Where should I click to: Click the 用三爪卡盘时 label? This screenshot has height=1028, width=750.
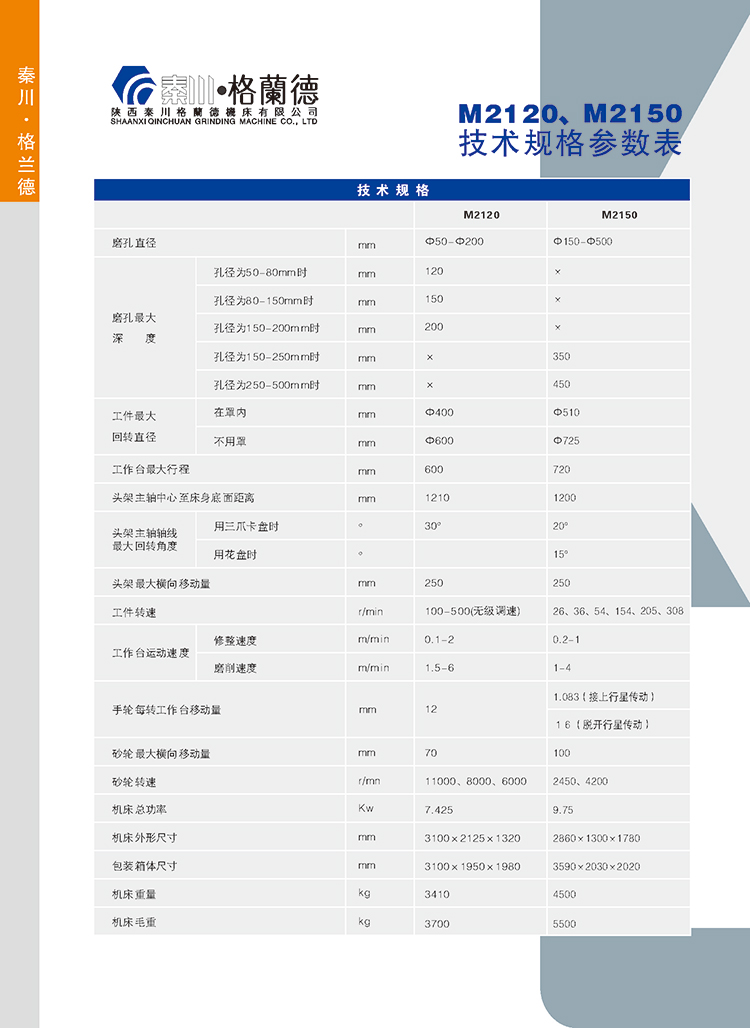point(246,526)
